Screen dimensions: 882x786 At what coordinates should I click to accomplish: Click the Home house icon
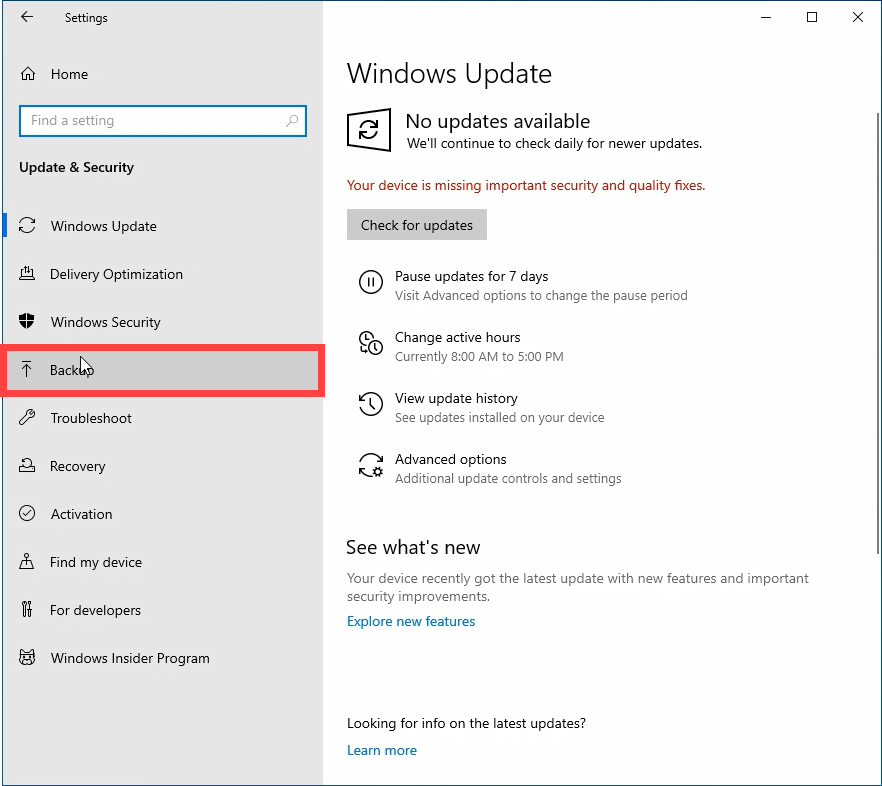pos(28,74)
